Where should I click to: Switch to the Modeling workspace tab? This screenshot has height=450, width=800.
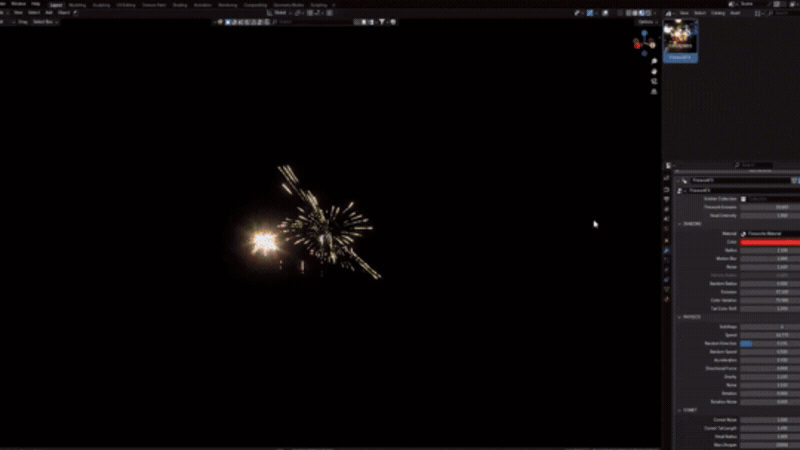click(77, 5)
